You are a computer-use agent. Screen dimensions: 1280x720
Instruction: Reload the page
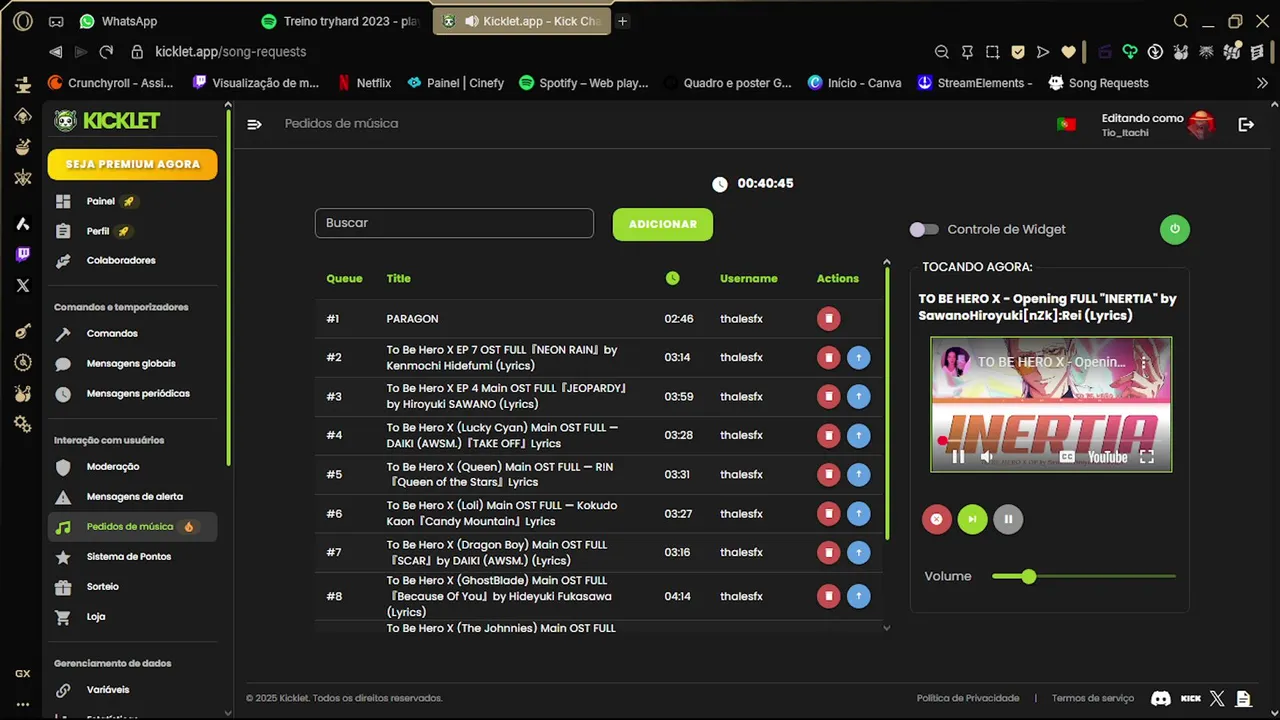click(x=106, y=52)
